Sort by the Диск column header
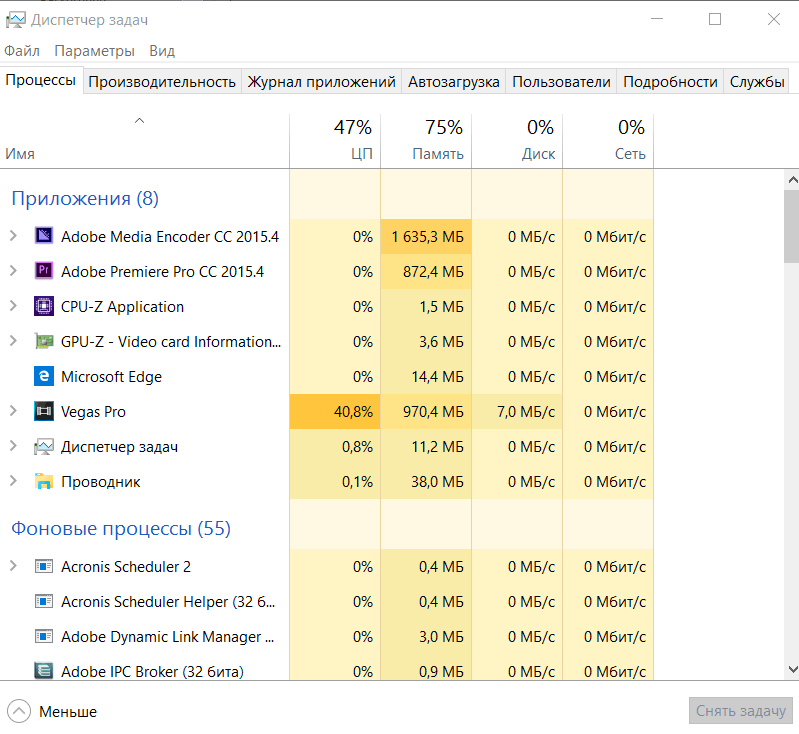Viewport: 799px width, 734px height. (517, 141)
